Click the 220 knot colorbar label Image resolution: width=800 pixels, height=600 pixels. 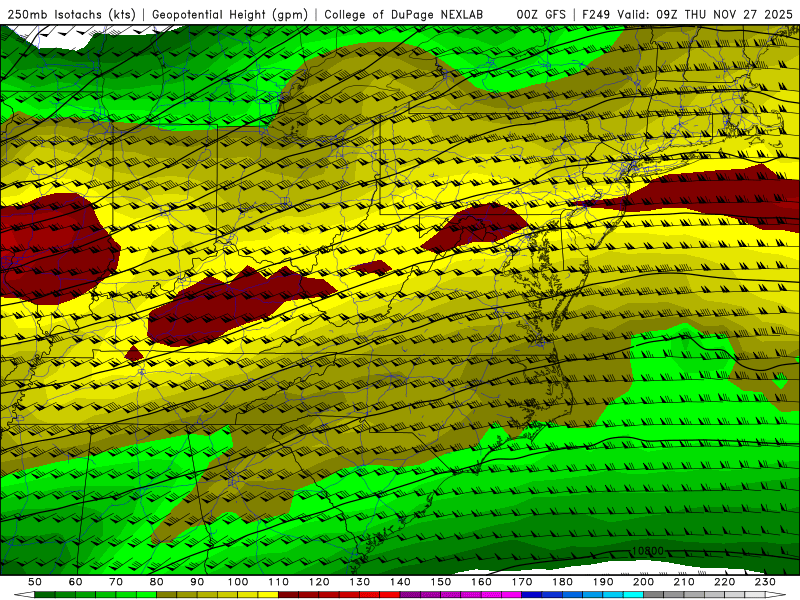click(725, 582)
